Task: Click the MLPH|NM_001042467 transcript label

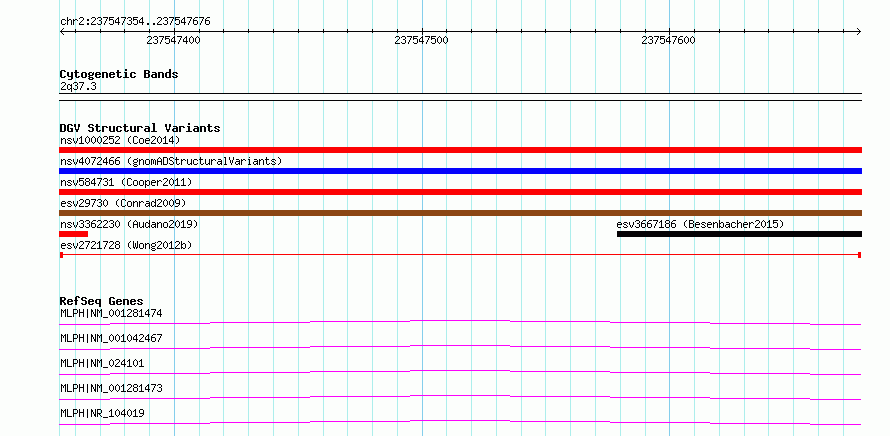Action: 111,338
